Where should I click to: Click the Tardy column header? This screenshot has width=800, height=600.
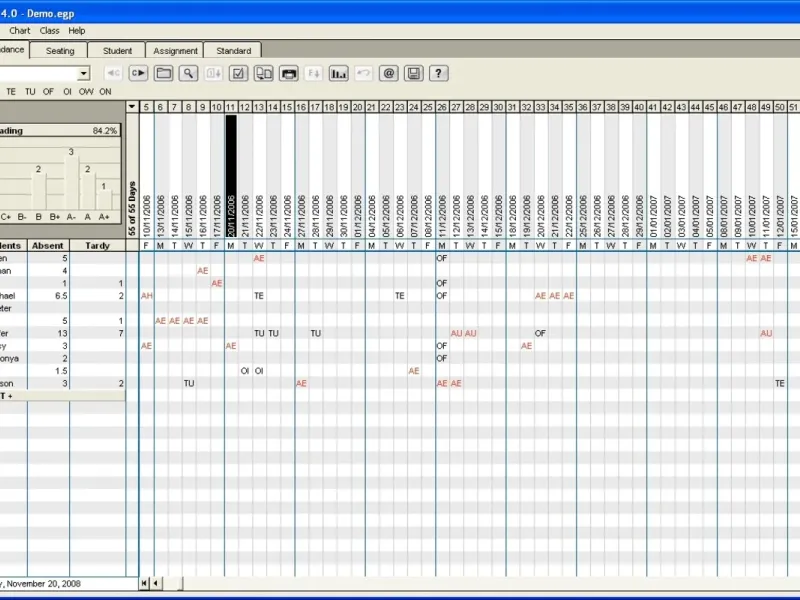click(x=97, y=245)
